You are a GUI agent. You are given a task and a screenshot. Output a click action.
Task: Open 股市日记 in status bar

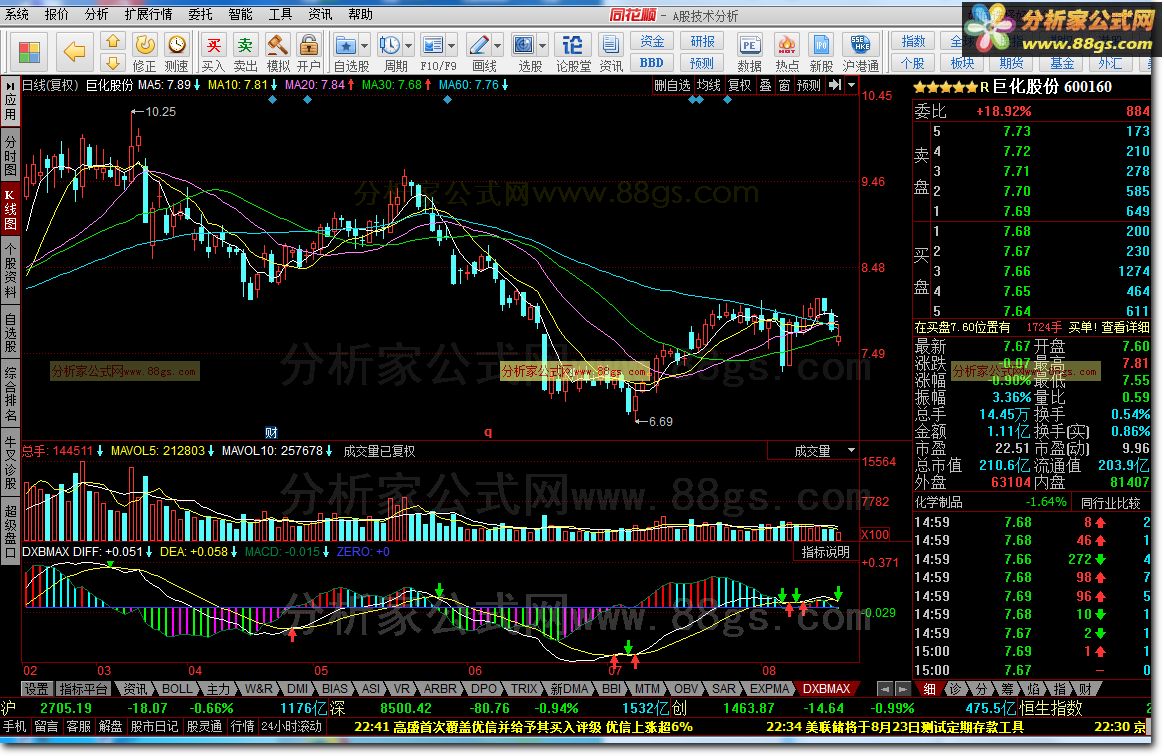[x=154, y=726]
